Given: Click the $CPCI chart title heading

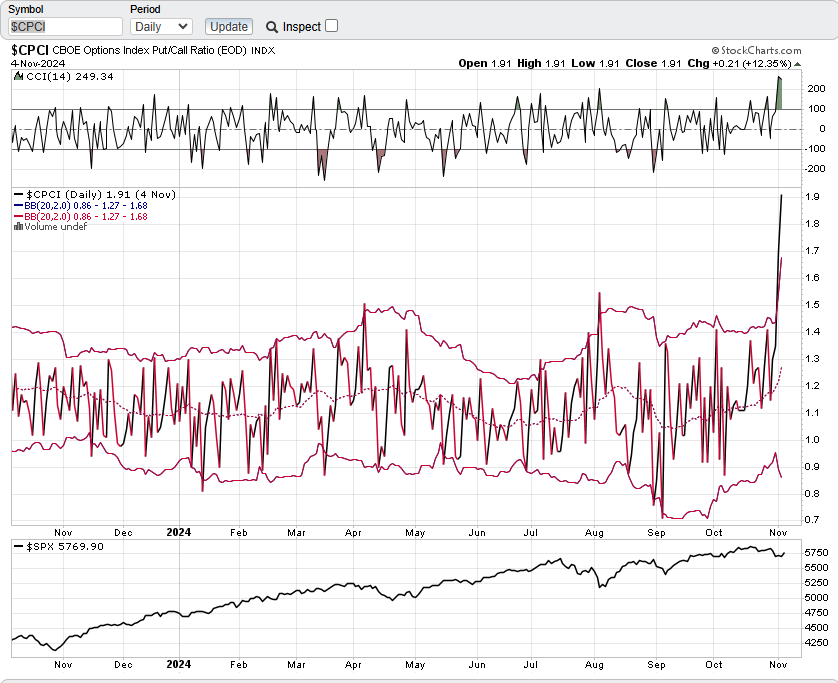Looking at the screenshot, I should pyautogui.click(x=30, y=49).
